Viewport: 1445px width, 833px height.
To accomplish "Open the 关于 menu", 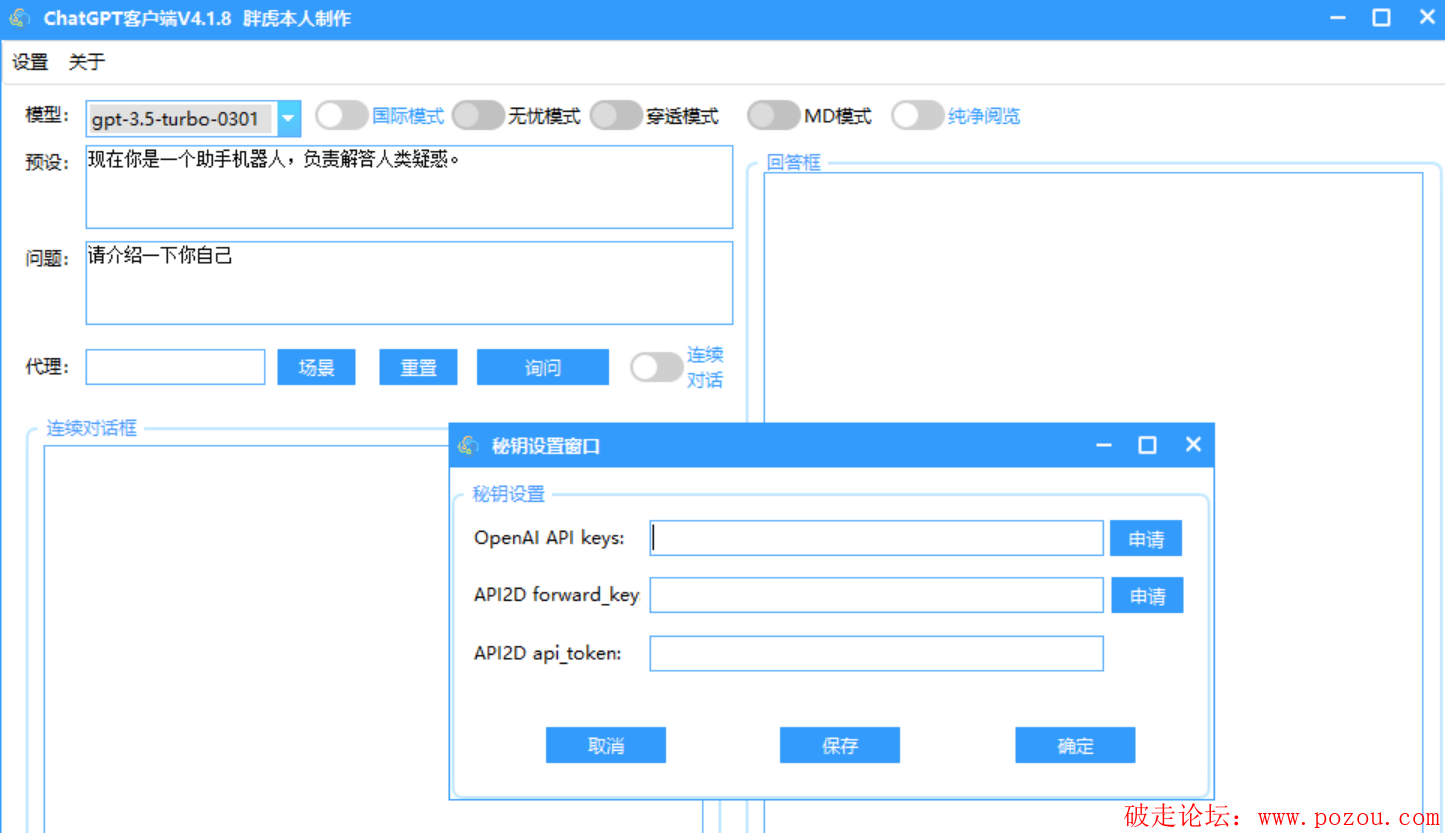I will click(x=87, y=62).
